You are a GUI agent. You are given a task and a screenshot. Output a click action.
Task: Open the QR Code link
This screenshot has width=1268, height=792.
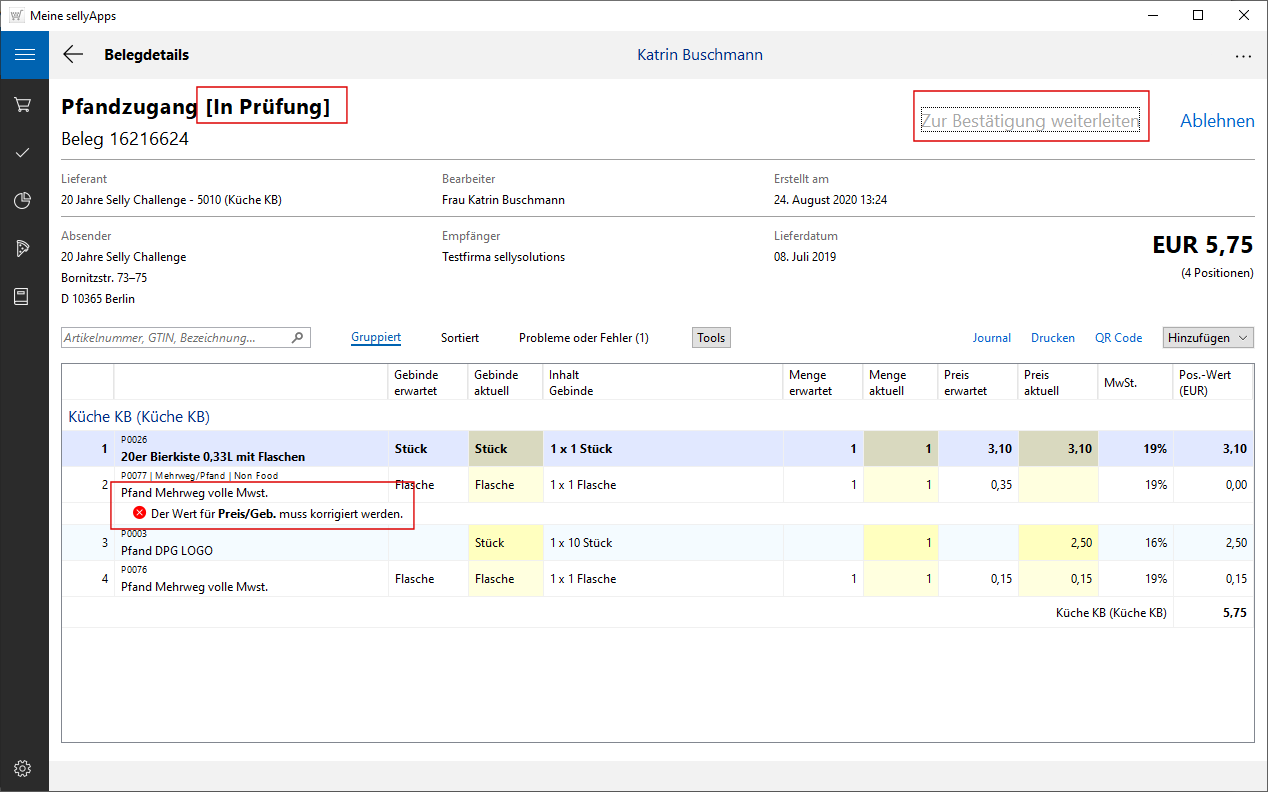(1118, 338)
